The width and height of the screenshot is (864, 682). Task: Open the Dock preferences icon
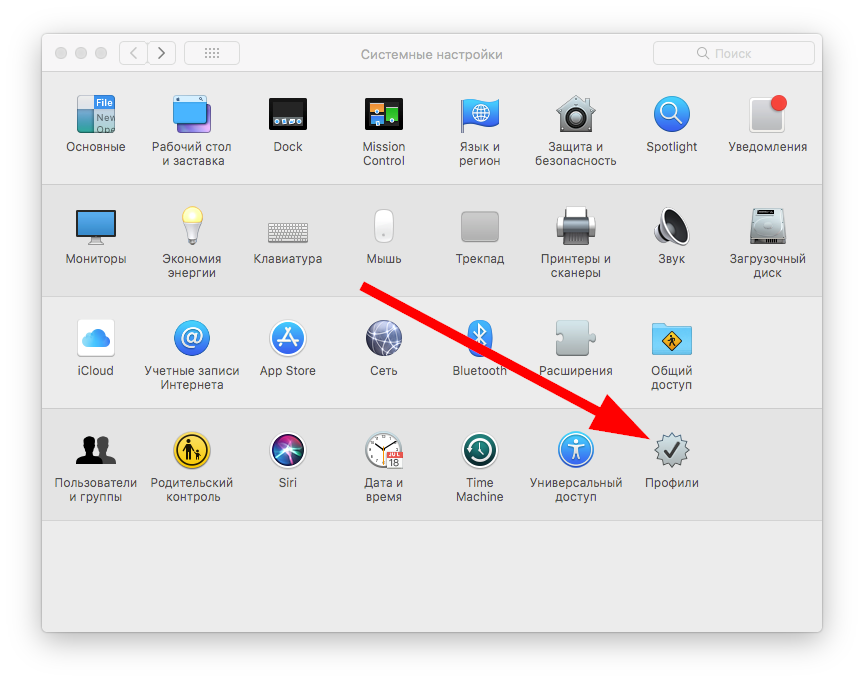tap(288, 115)
